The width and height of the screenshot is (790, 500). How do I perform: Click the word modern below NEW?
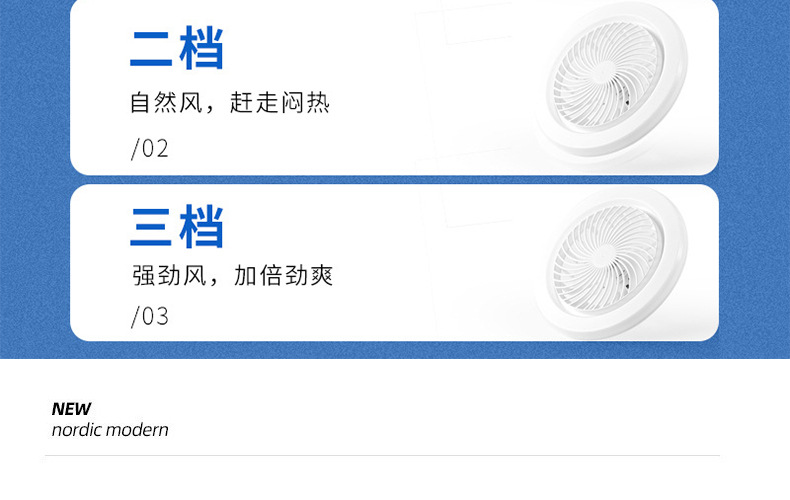[x=138, y=430]
